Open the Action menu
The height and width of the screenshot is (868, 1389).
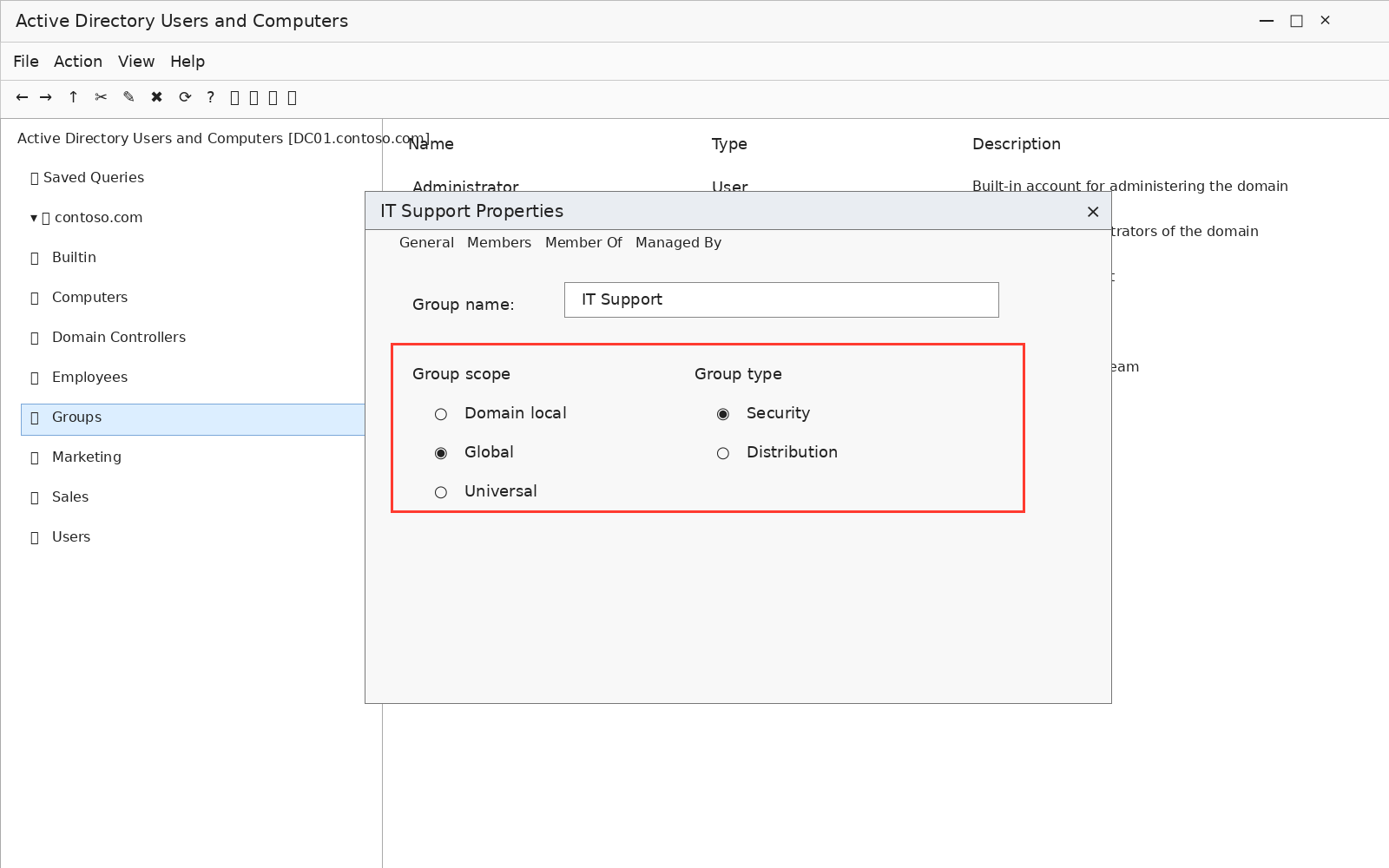tap(78, 62)
